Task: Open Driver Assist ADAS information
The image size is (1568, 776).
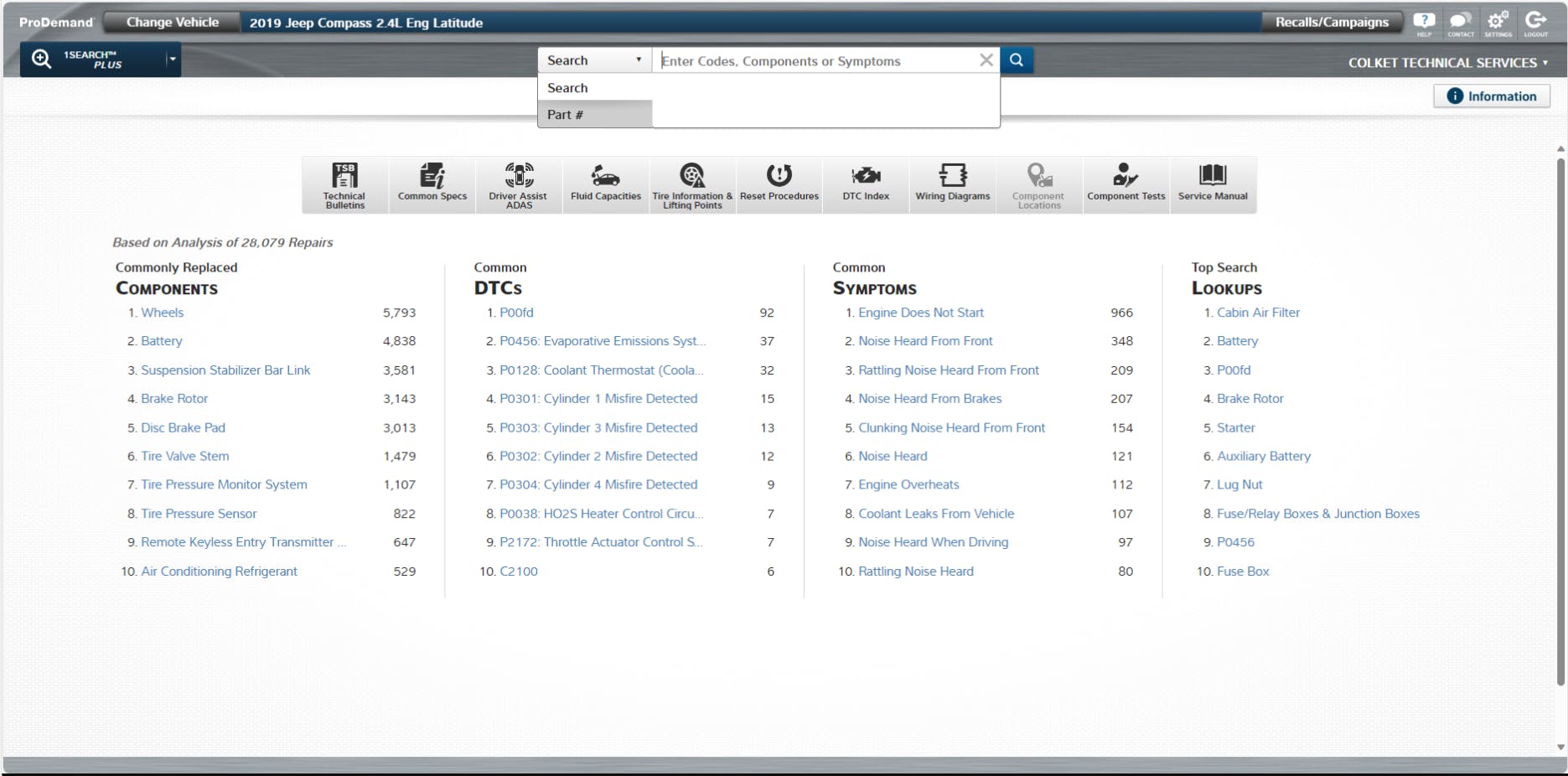Action: pos(519,184)
